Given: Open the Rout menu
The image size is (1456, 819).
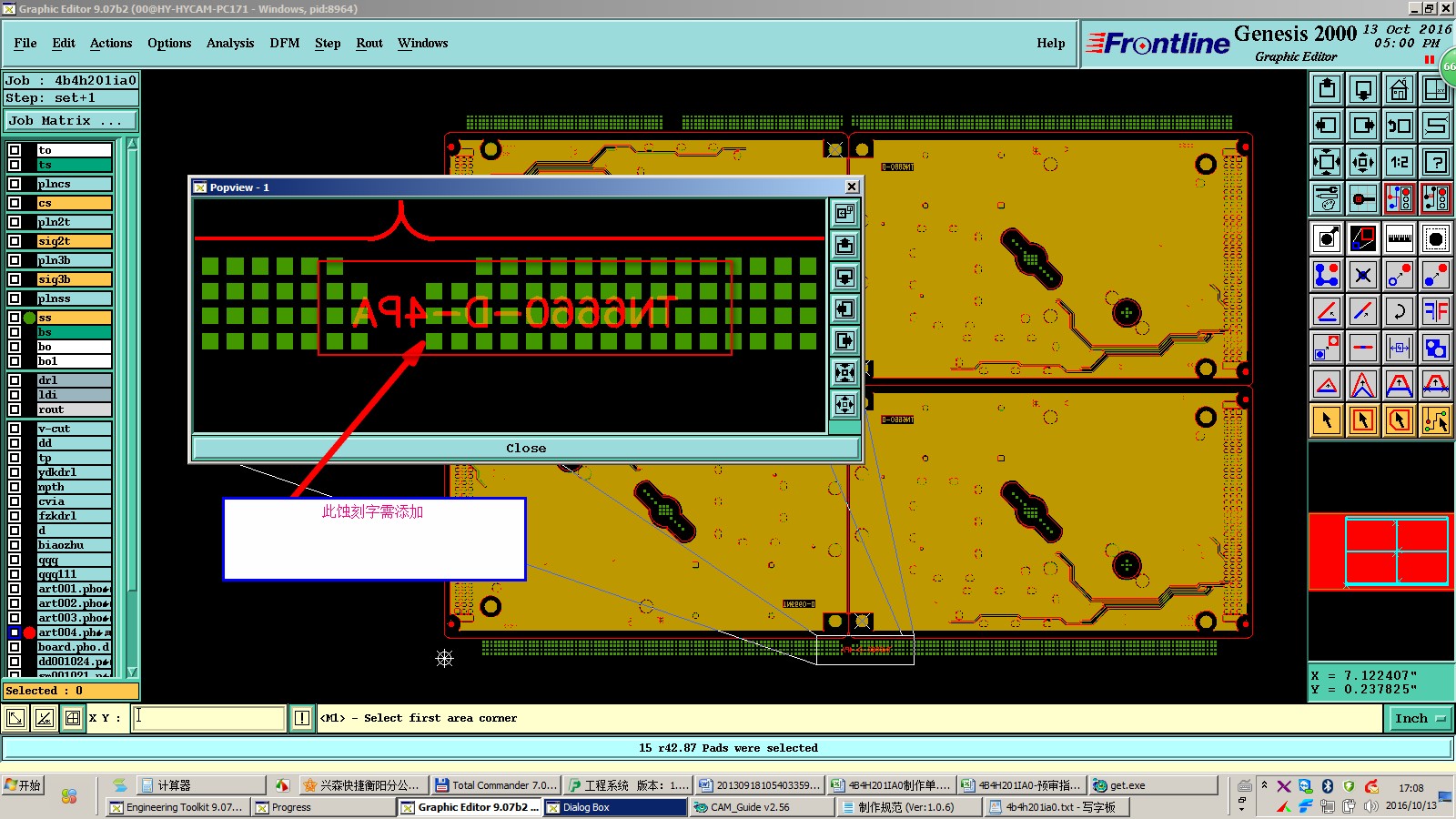Looking at the screenshot, I should click(x=369, y=43).
